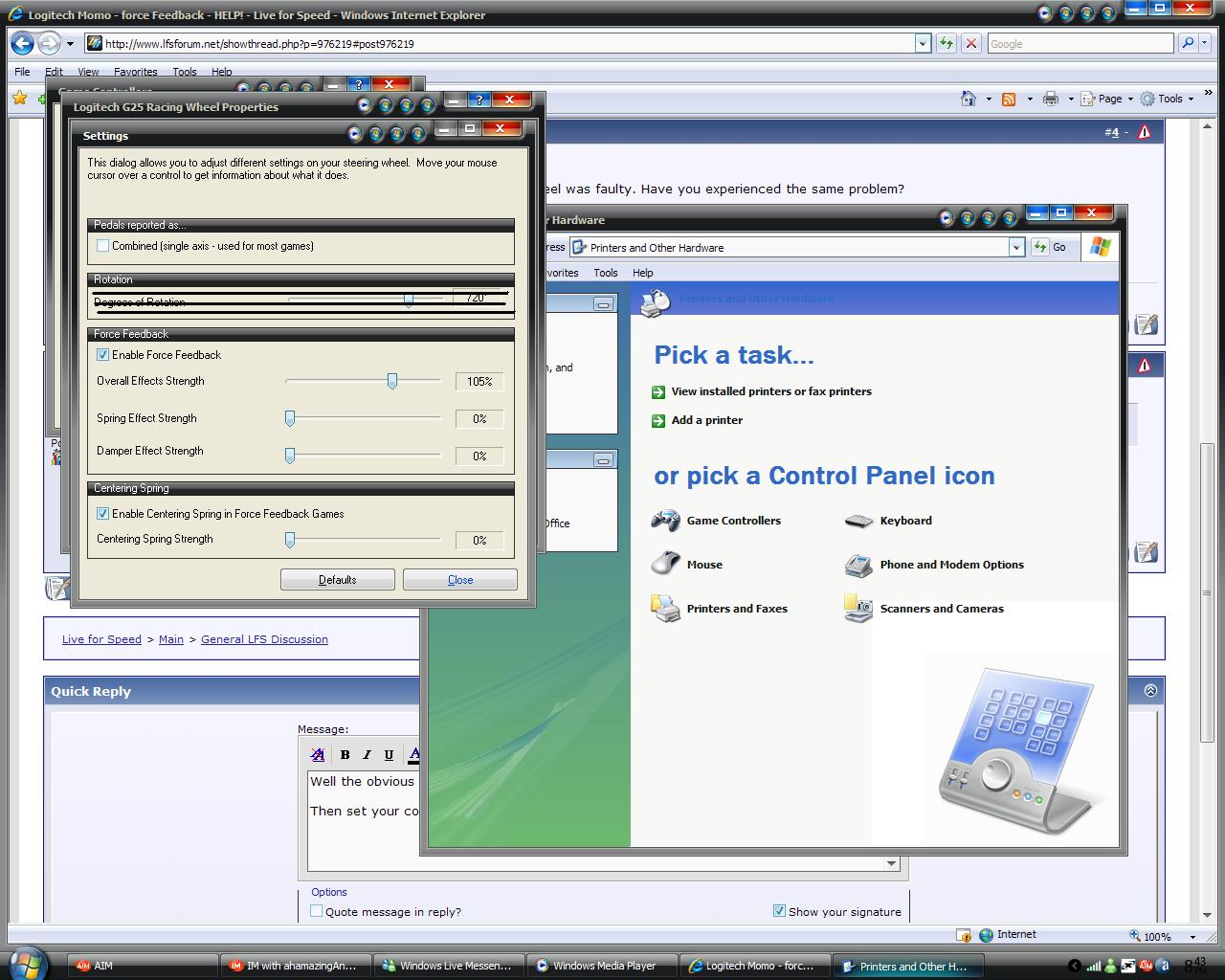Click the Remove Text Formatting icon in editor
The image size is (1225, 980).
click(318, 754)
